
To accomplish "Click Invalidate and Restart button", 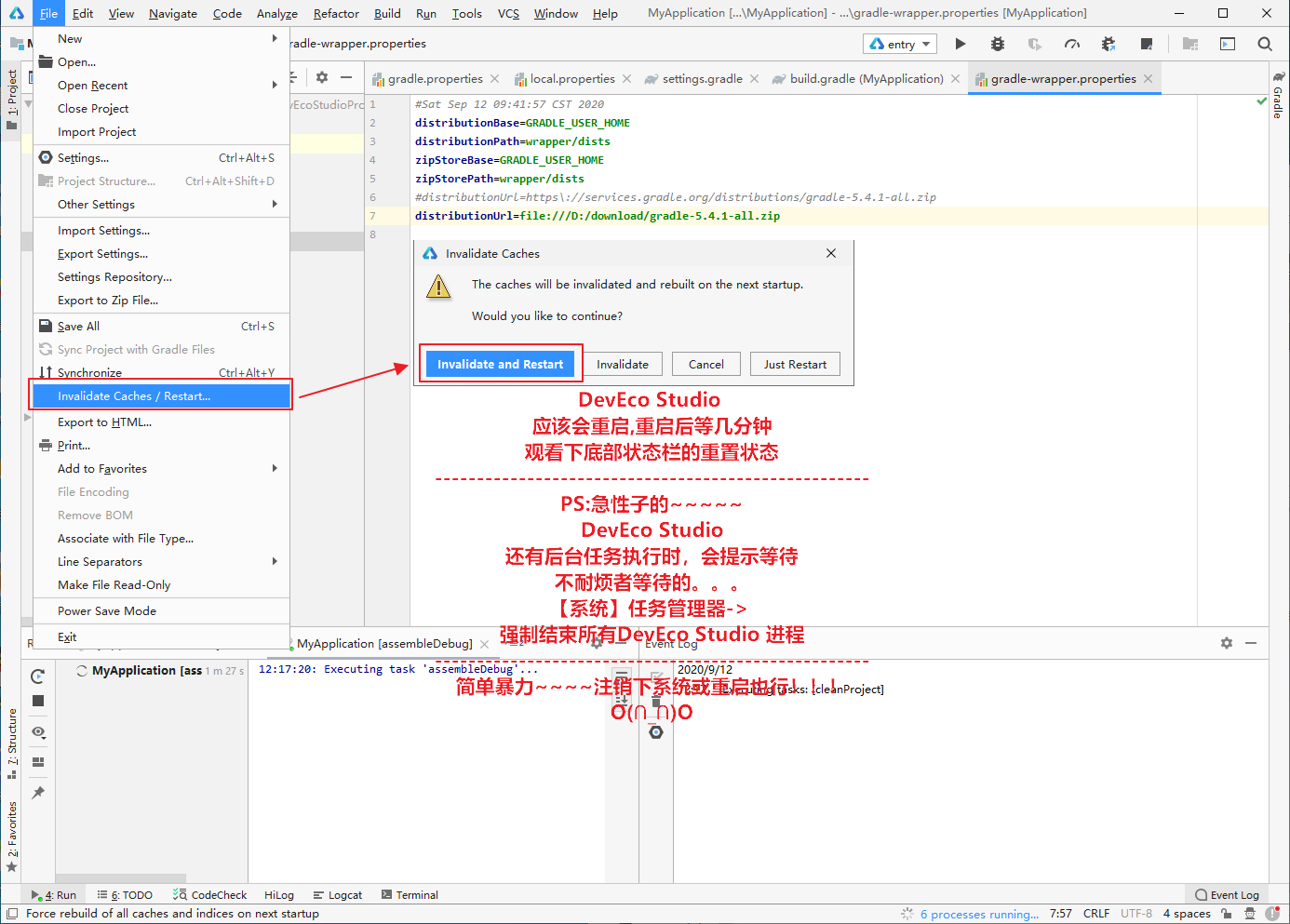I will [500, 364].
